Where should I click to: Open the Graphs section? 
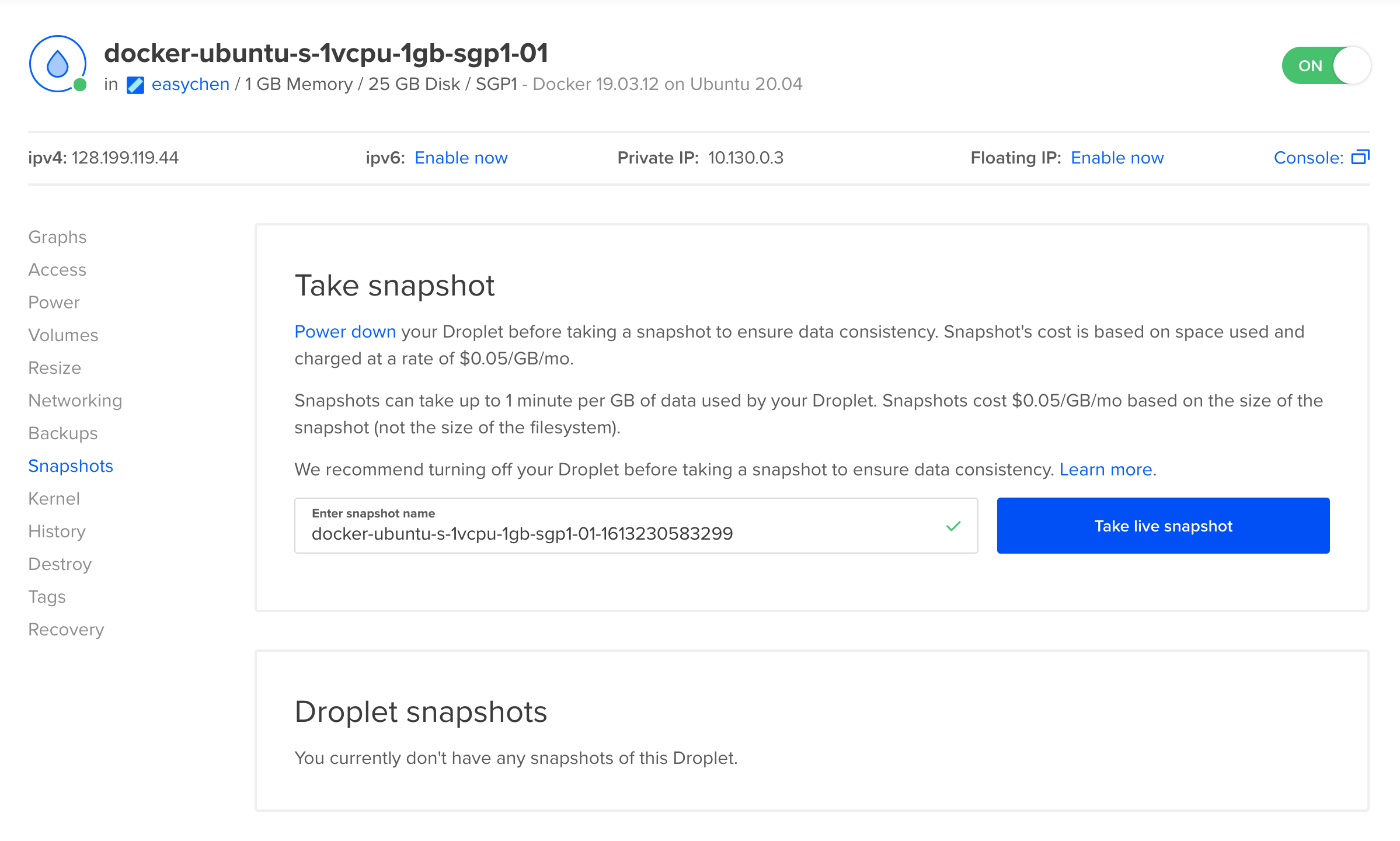click(x=57, y=237)
